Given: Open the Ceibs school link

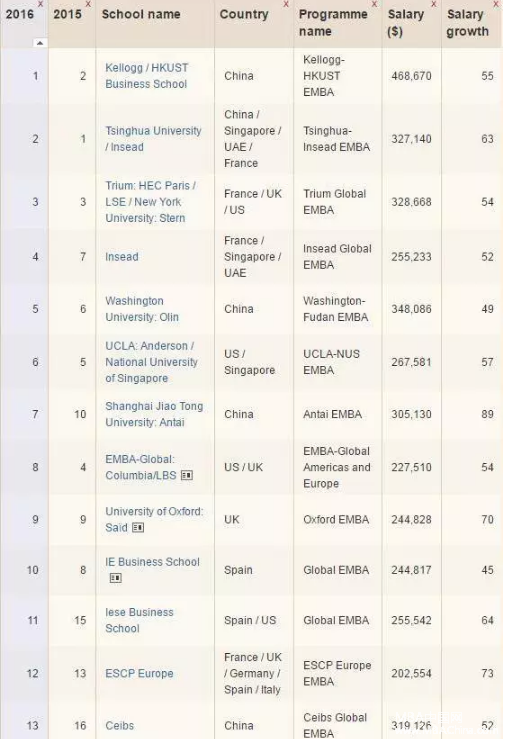Looking at the screenshot, I should click(x=119, y=725).
